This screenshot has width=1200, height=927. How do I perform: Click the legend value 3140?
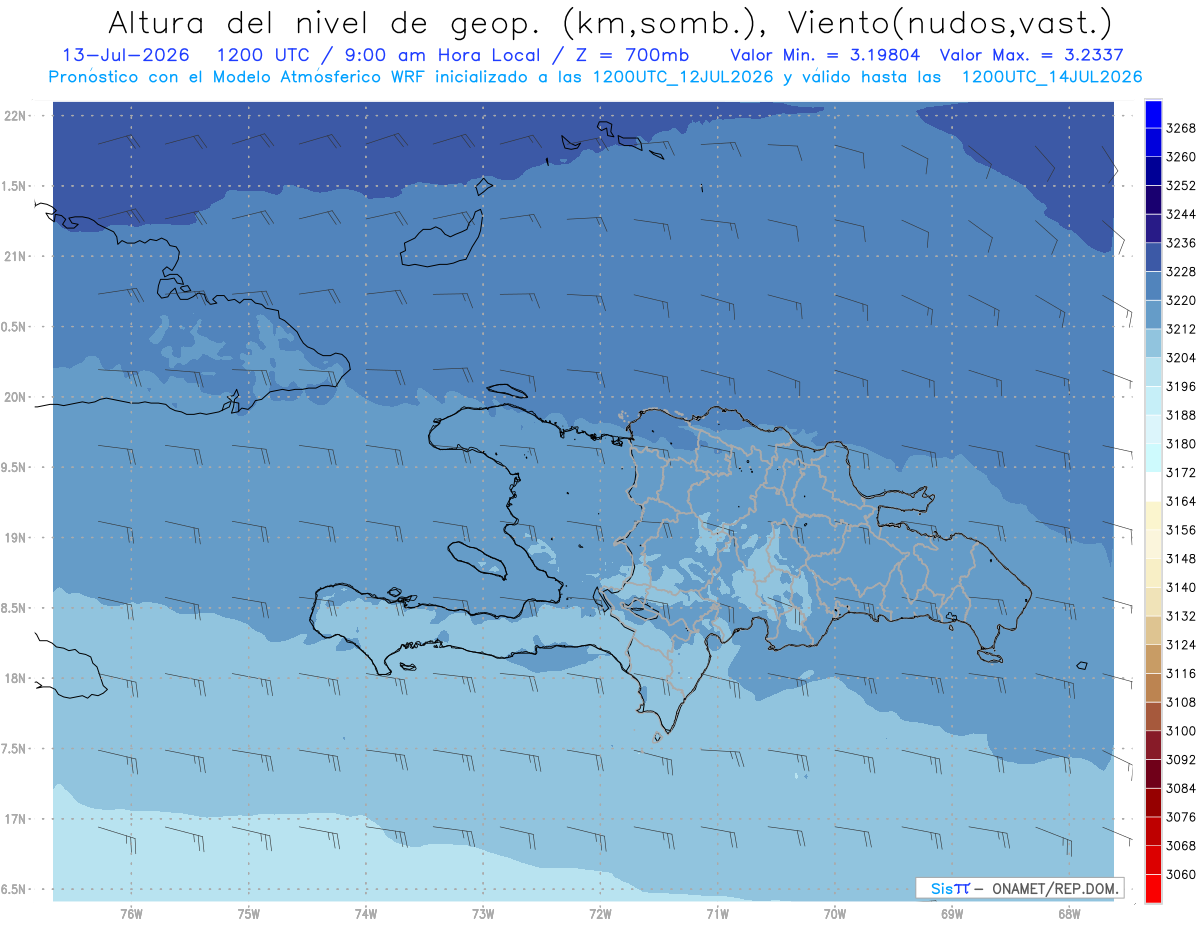(1180, 587)
